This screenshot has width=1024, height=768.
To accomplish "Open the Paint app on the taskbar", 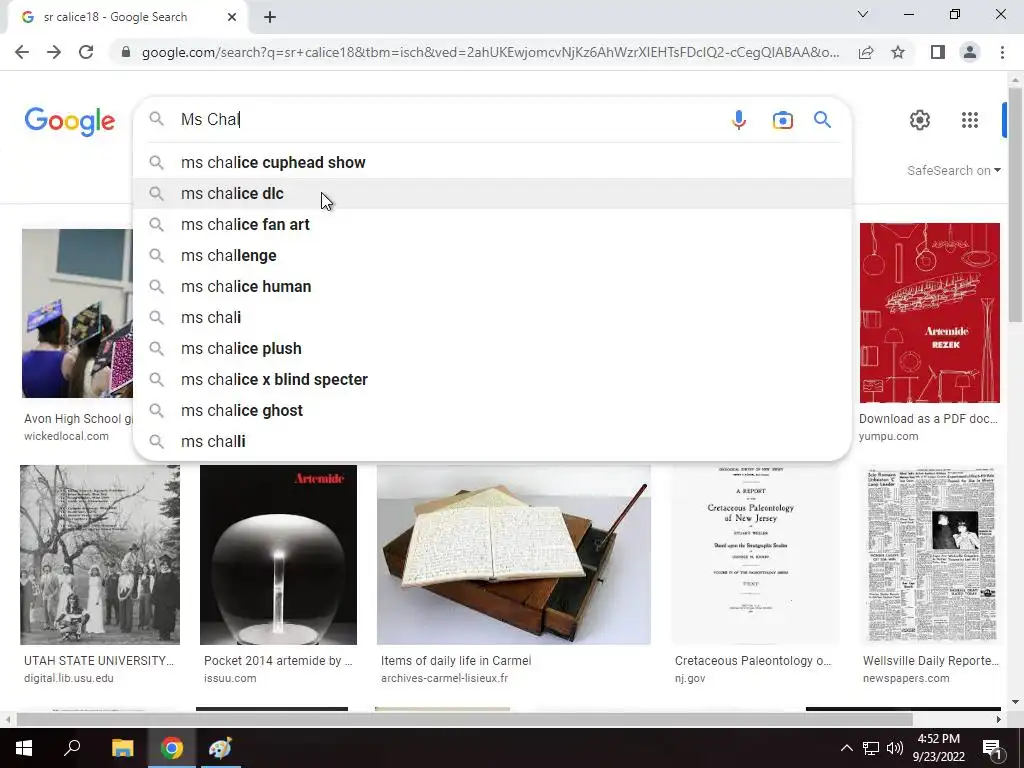I will tap(220, 748).
